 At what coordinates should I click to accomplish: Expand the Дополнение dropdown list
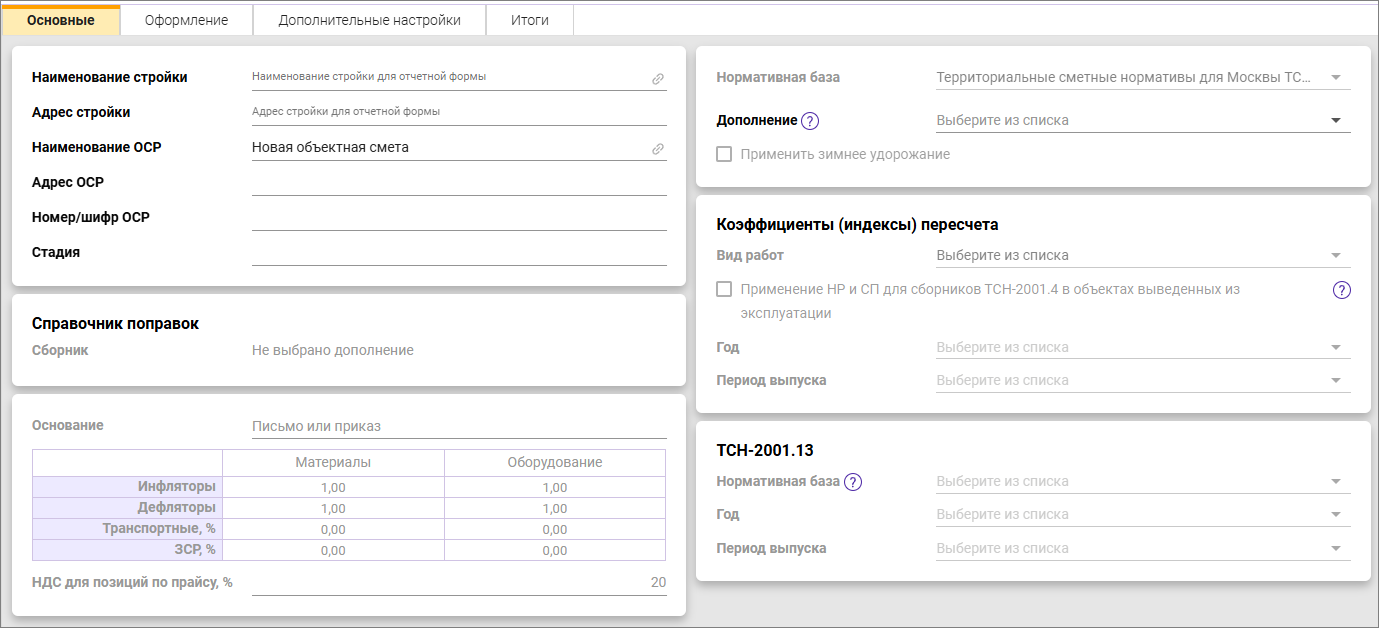pos(1336,121)
